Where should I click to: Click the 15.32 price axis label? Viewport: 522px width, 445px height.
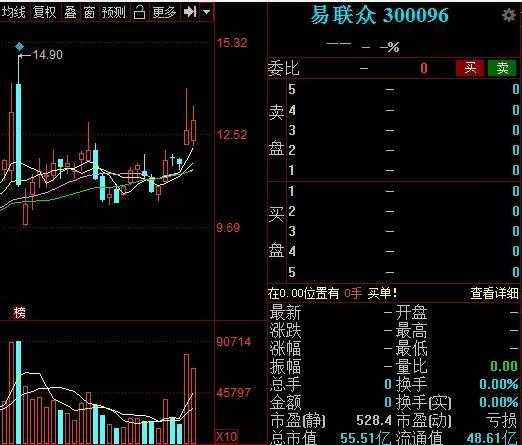pos(232,43)
